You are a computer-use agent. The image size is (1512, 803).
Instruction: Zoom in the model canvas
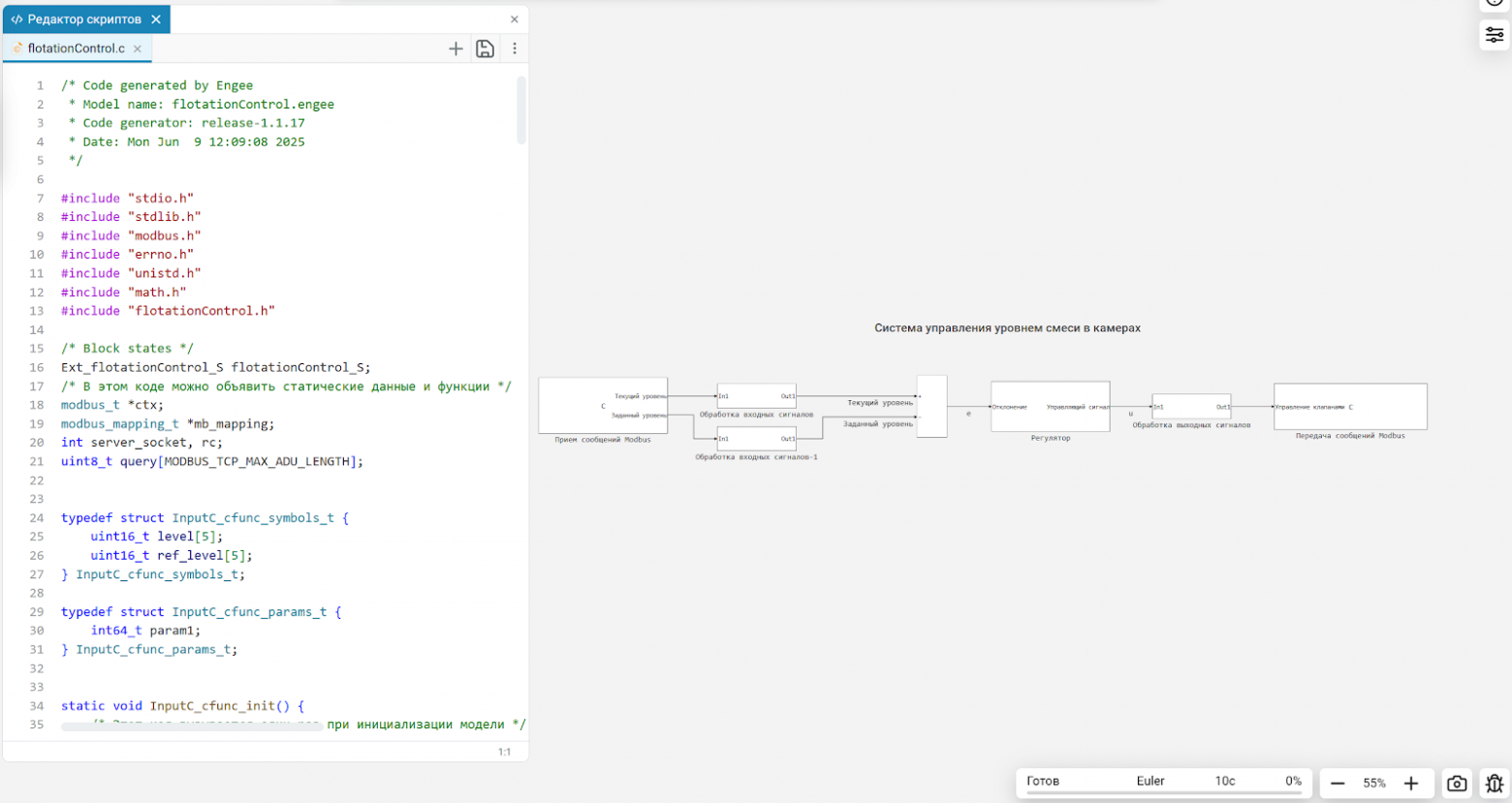pos(1411,784)
